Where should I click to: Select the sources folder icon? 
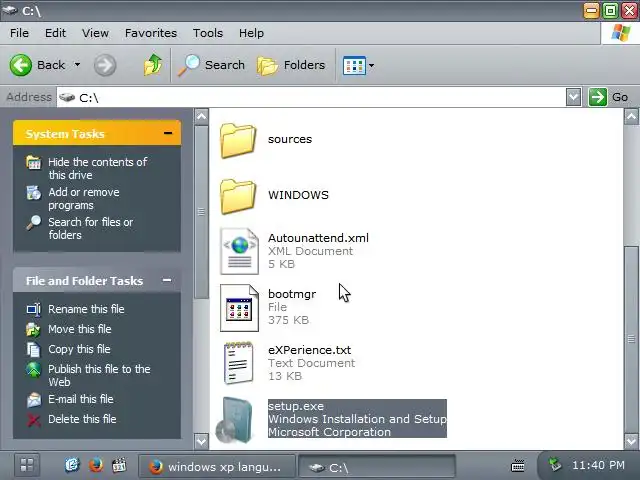(x=238, y=140)
